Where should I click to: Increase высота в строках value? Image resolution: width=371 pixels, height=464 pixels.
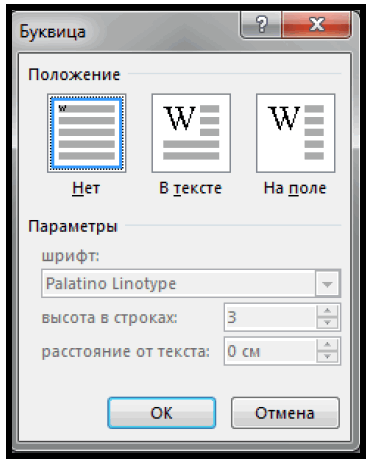[327, 311]
